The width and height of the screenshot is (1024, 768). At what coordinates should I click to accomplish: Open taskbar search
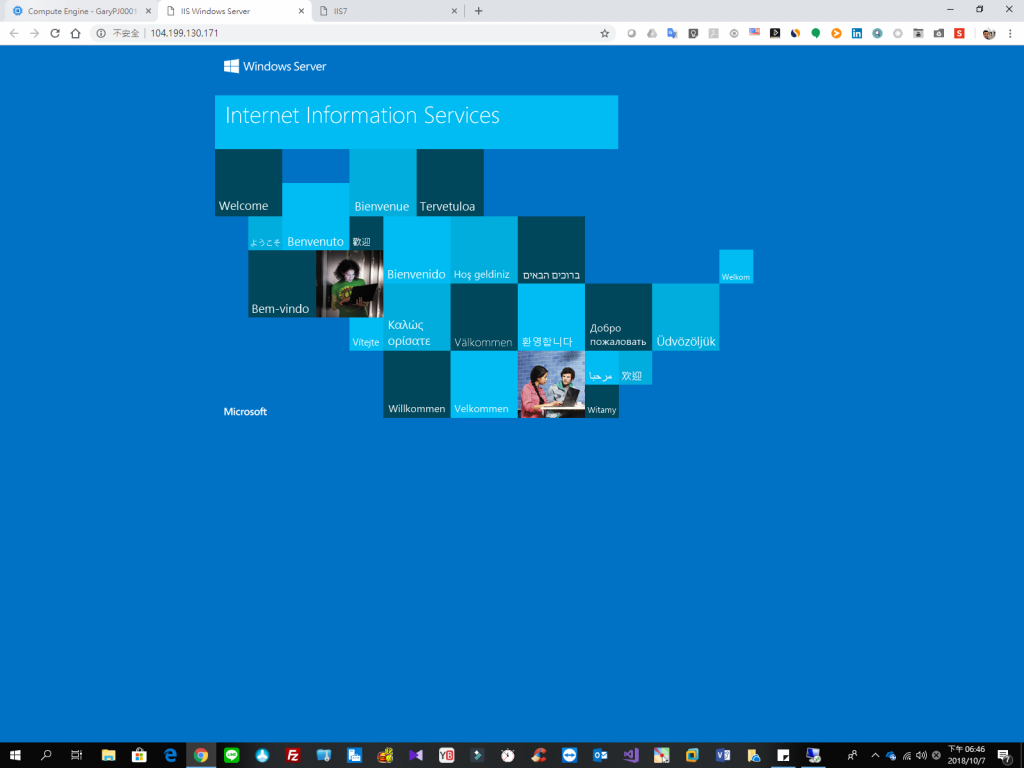pyautogui.click(x=46, y=755)
